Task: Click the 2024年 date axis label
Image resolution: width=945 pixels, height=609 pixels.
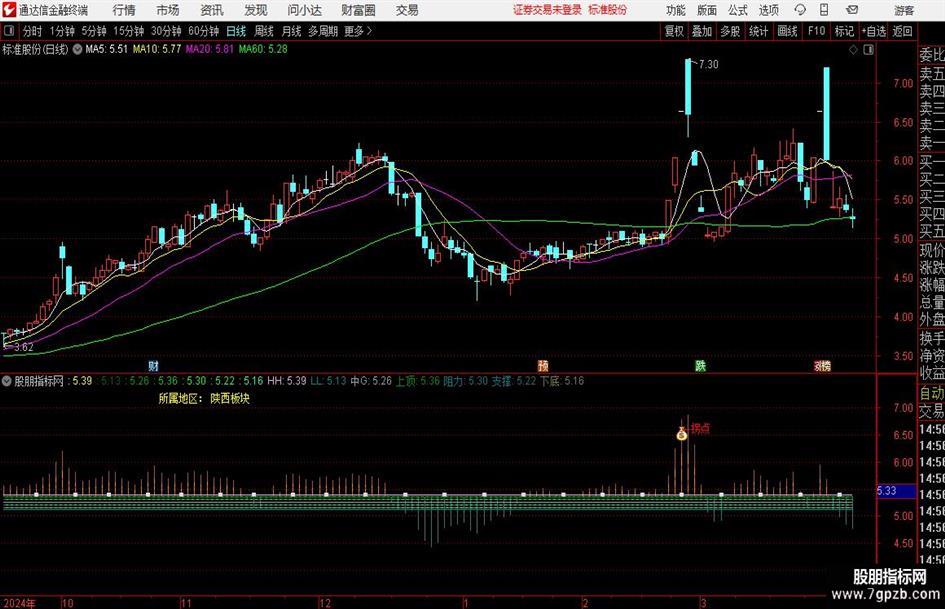Action: pyautogui.click(x=19, y=603)
